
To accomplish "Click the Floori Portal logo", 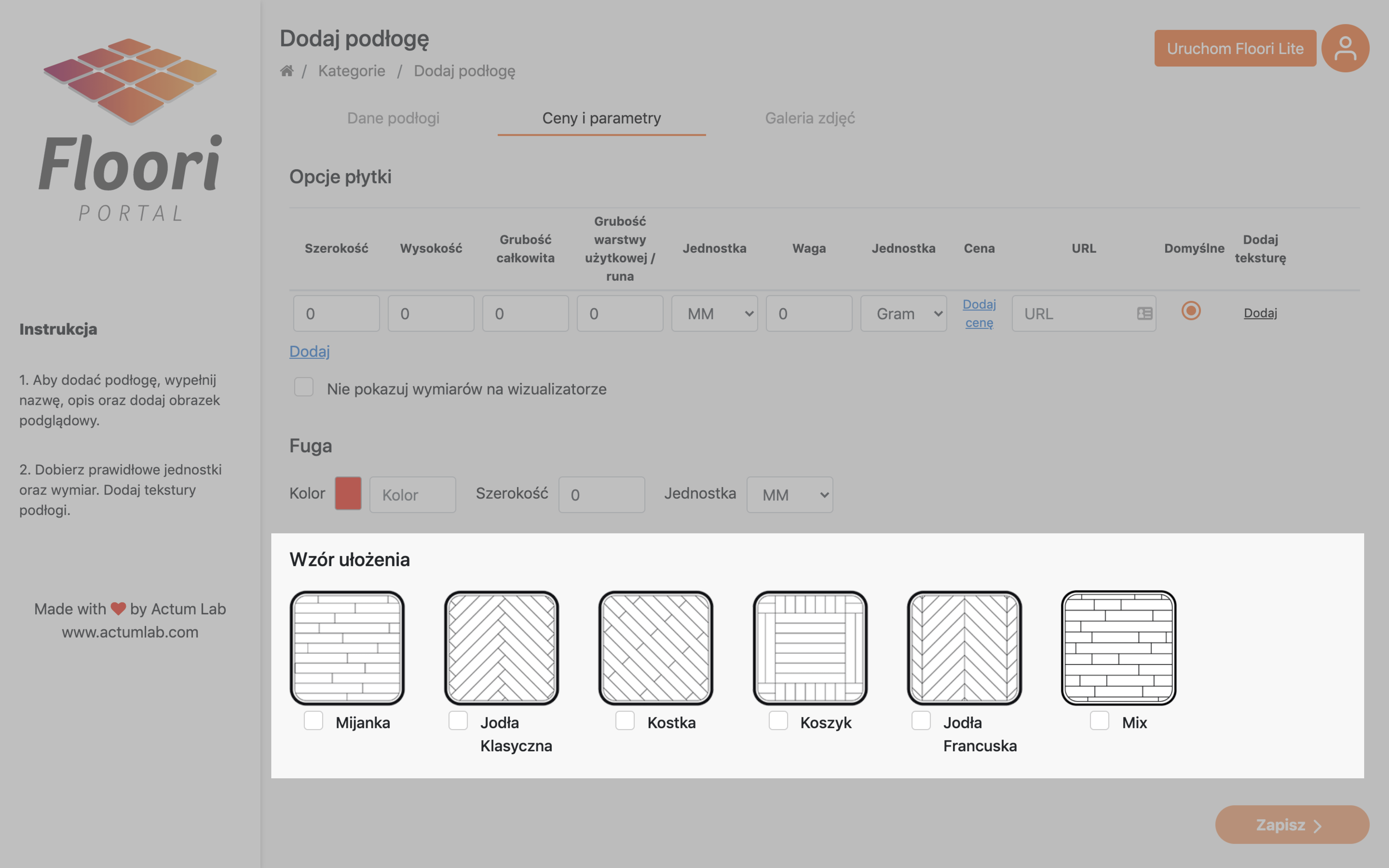I will point(130,130).
